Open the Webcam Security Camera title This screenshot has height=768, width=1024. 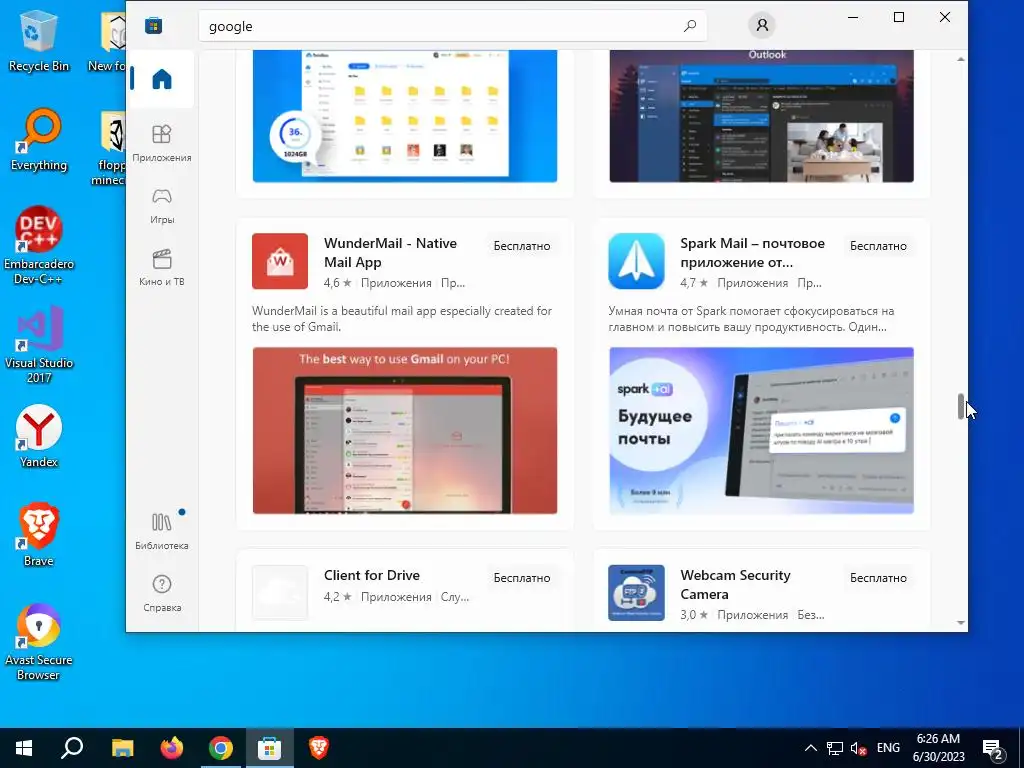pyautogui.click(x=735, y=584)
